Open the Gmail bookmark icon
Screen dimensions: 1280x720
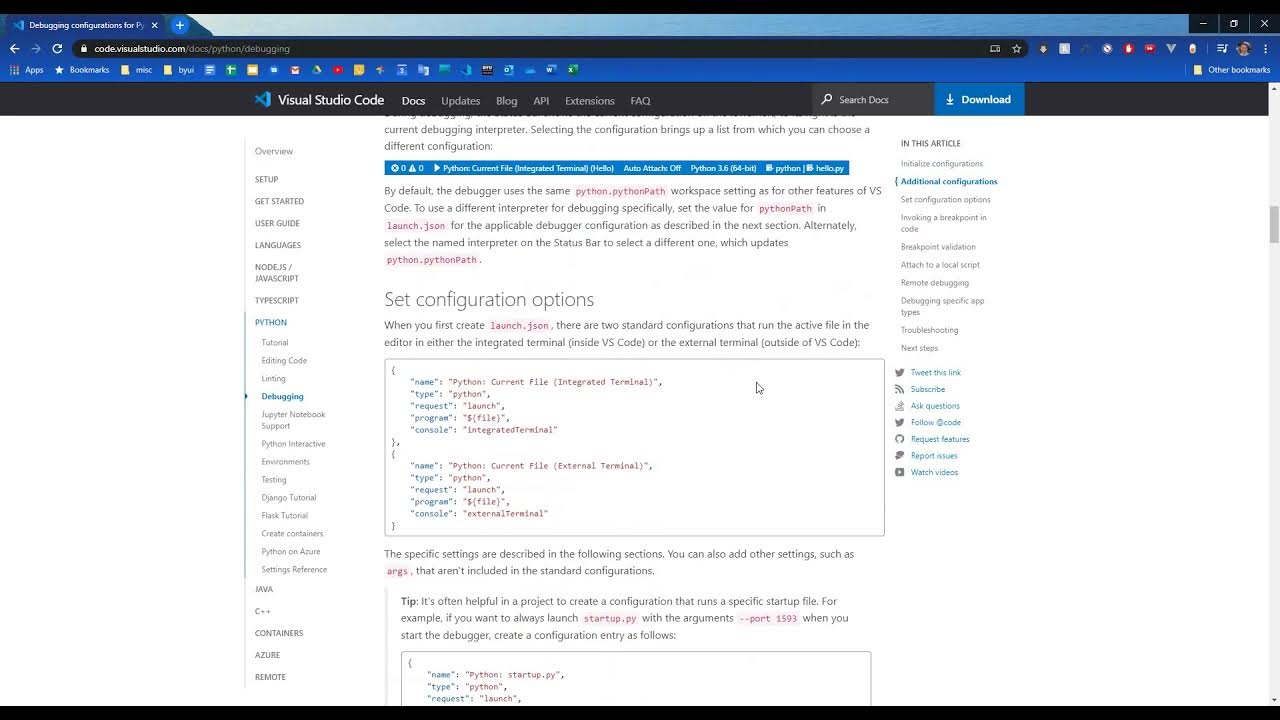295,70
